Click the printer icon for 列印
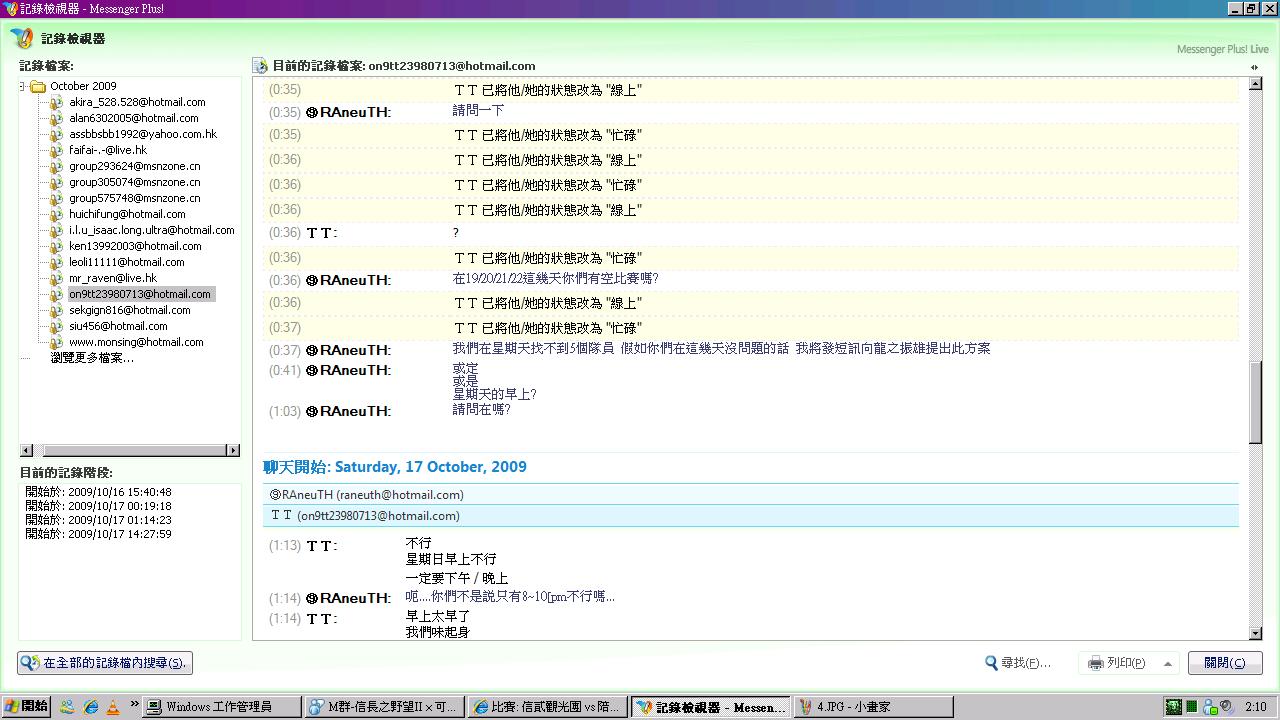The width and height of the screenshot is (1280, 720). pyautogui.click(x=1096, y=663)
